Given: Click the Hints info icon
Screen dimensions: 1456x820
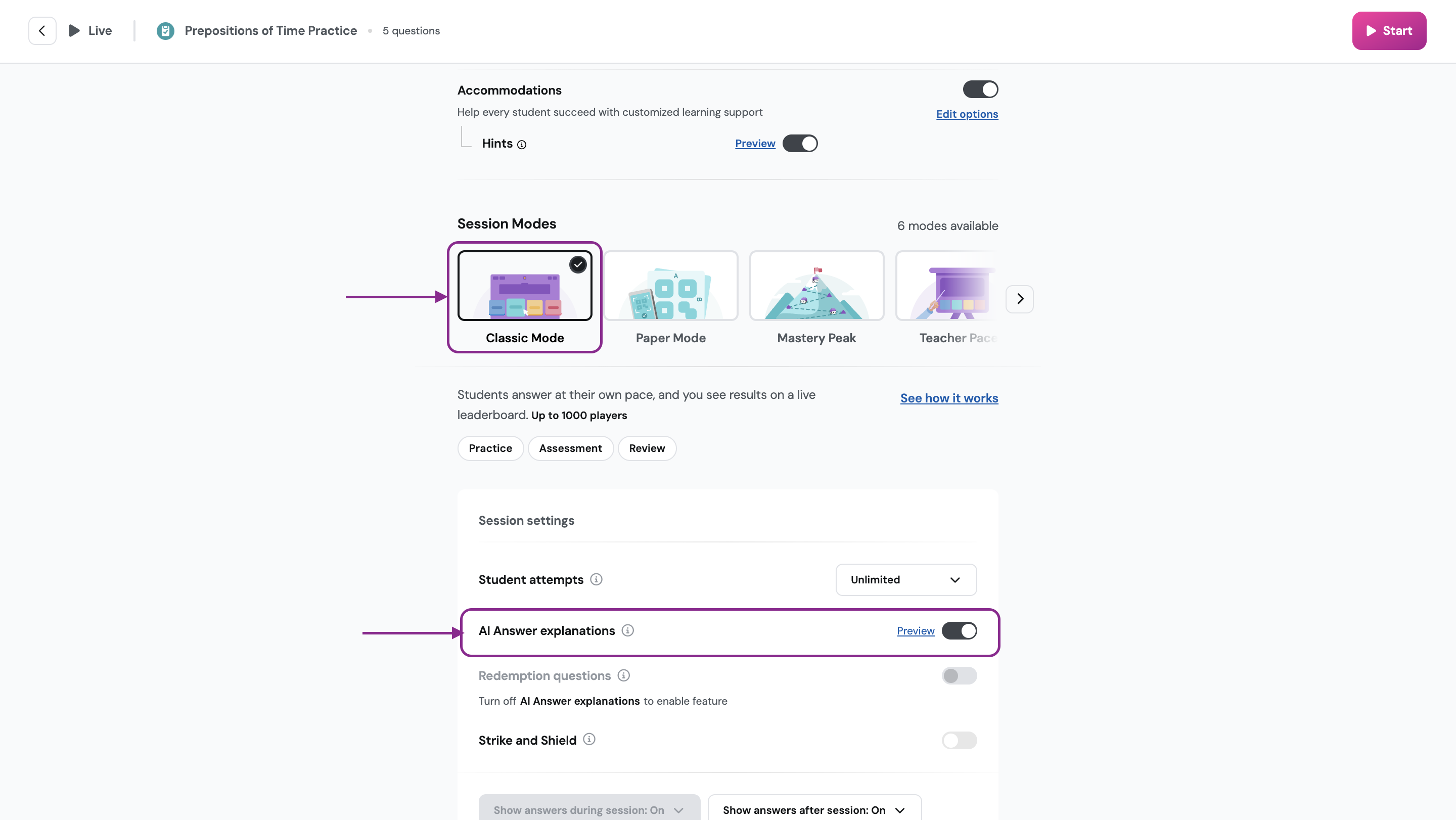Looking at the screenshot, I should tap(522, 145).
